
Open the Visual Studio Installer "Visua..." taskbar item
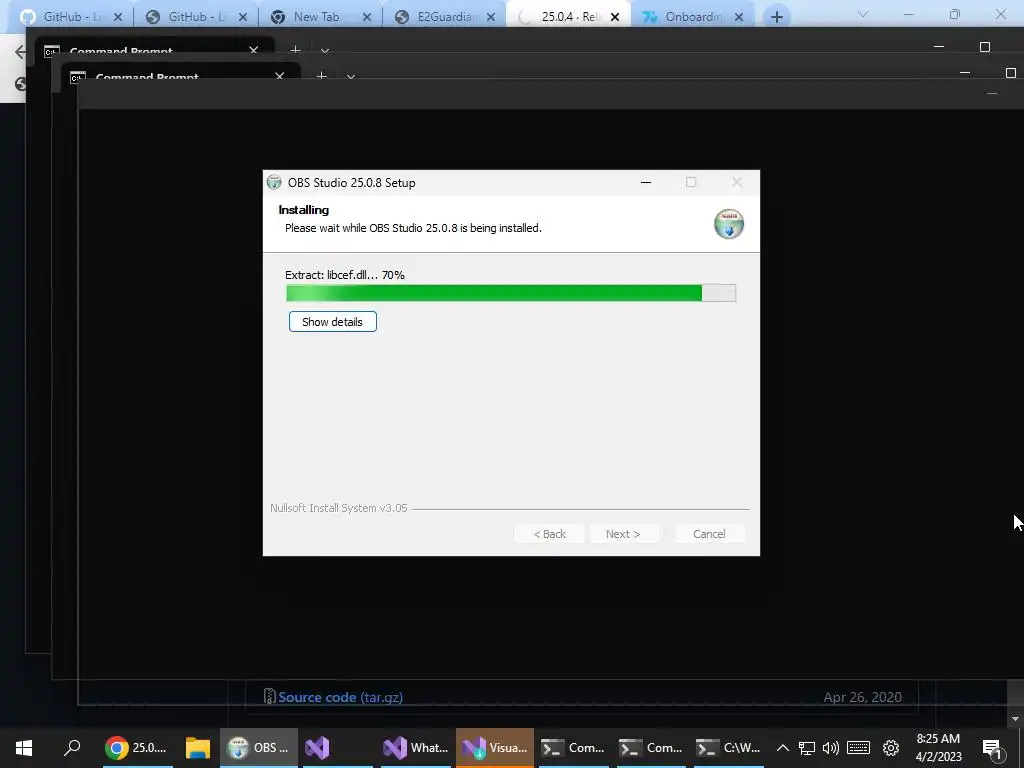point(495,748)
